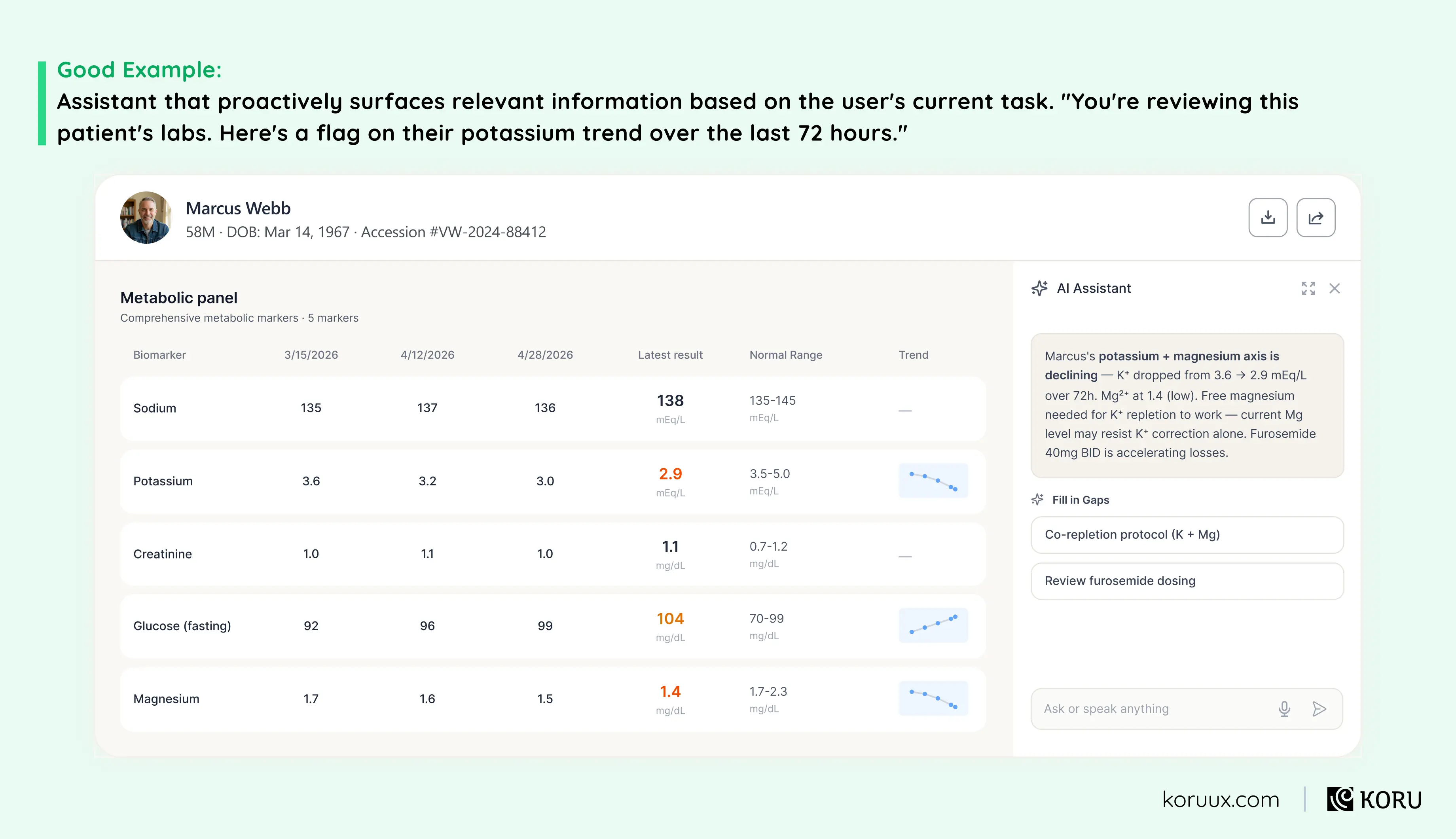
Task: Click the AI Assistant sparkle icon
Action: point(1039,288)
